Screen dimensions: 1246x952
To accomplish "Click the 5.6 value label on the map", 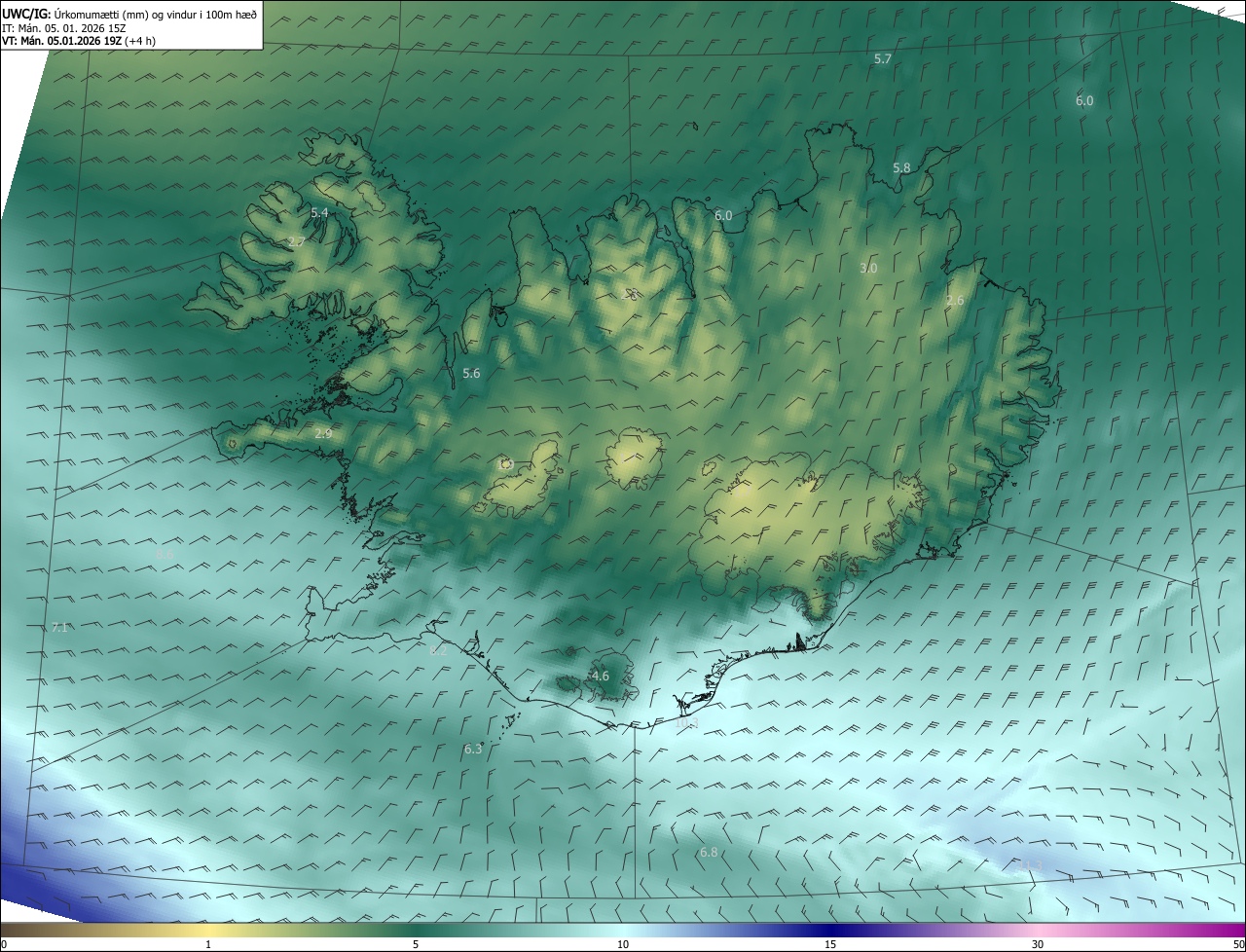I will pyautogui.click(x=471, y=374).
